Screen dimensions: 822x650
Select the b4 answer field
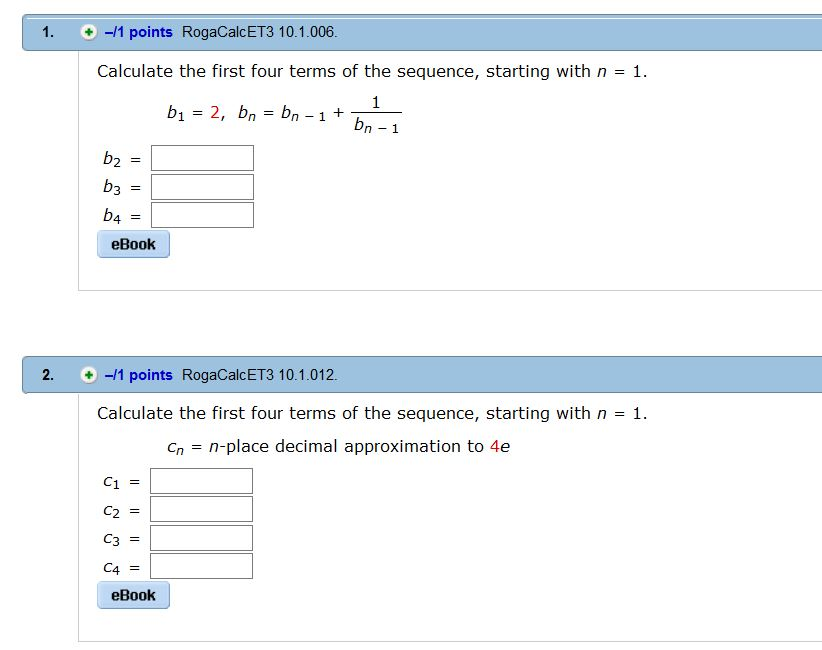pyautogui.click(x=200, y=213)
